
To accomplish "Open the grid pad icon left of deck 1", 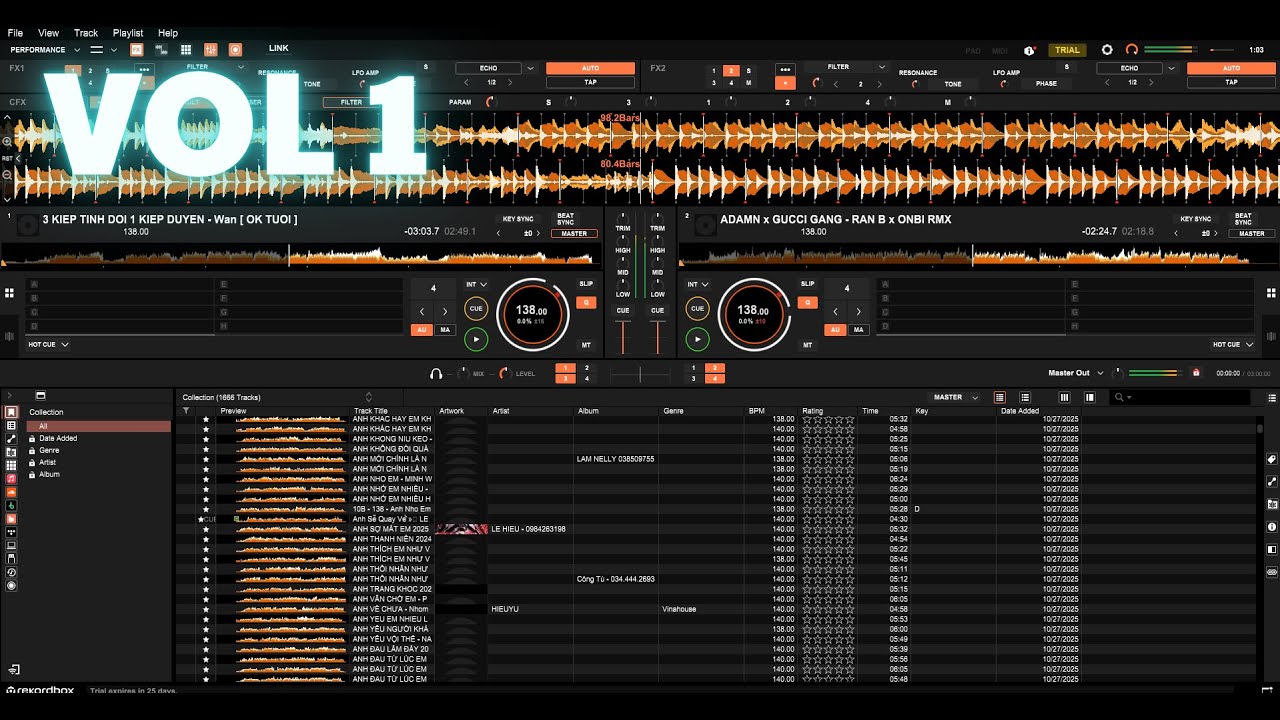I will [x=9, y=293].
